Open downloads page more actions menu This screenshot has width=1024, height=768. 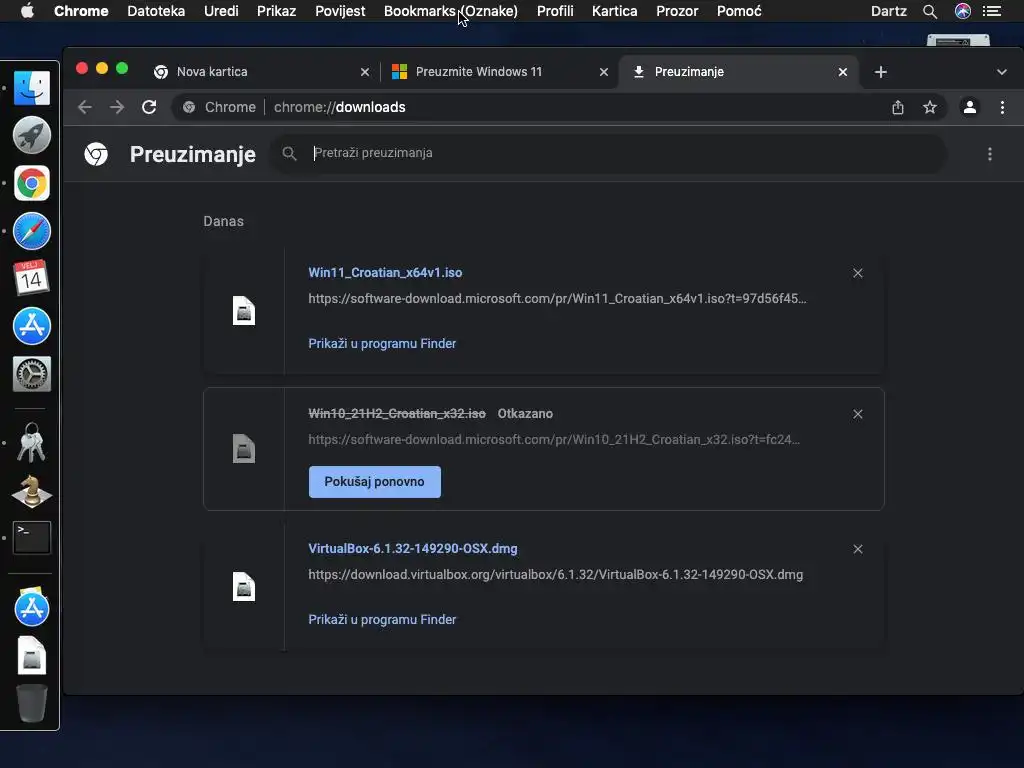tap(990, 154)
